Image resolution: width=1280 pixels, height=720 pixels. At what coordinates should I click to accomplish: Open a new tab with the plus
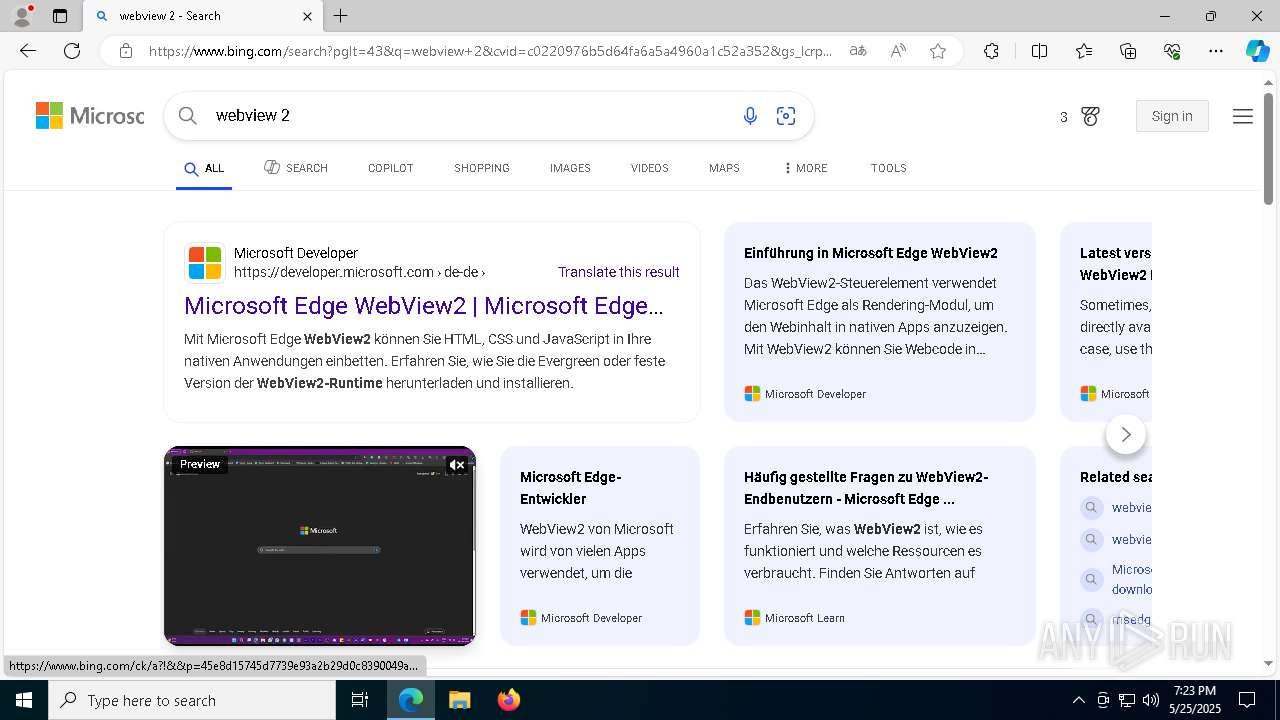tap(341, 16)
